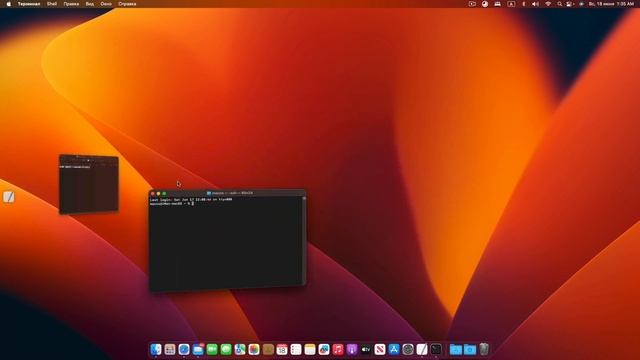Click the date and time in menu bar
The height and width of the screenshot is (360, 640).
(611, 4)
